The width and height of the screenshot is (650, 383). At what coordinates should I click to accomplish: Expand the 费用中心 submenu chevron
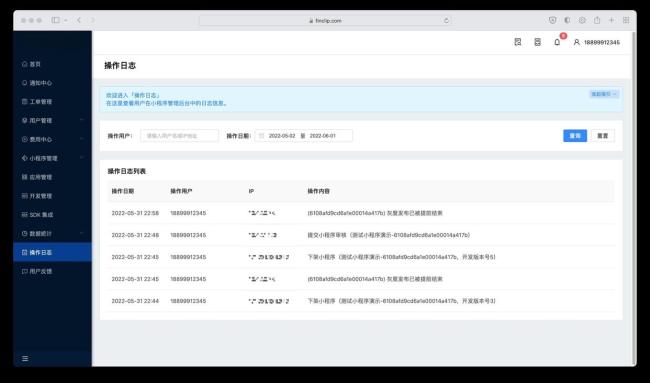[82, 139]
